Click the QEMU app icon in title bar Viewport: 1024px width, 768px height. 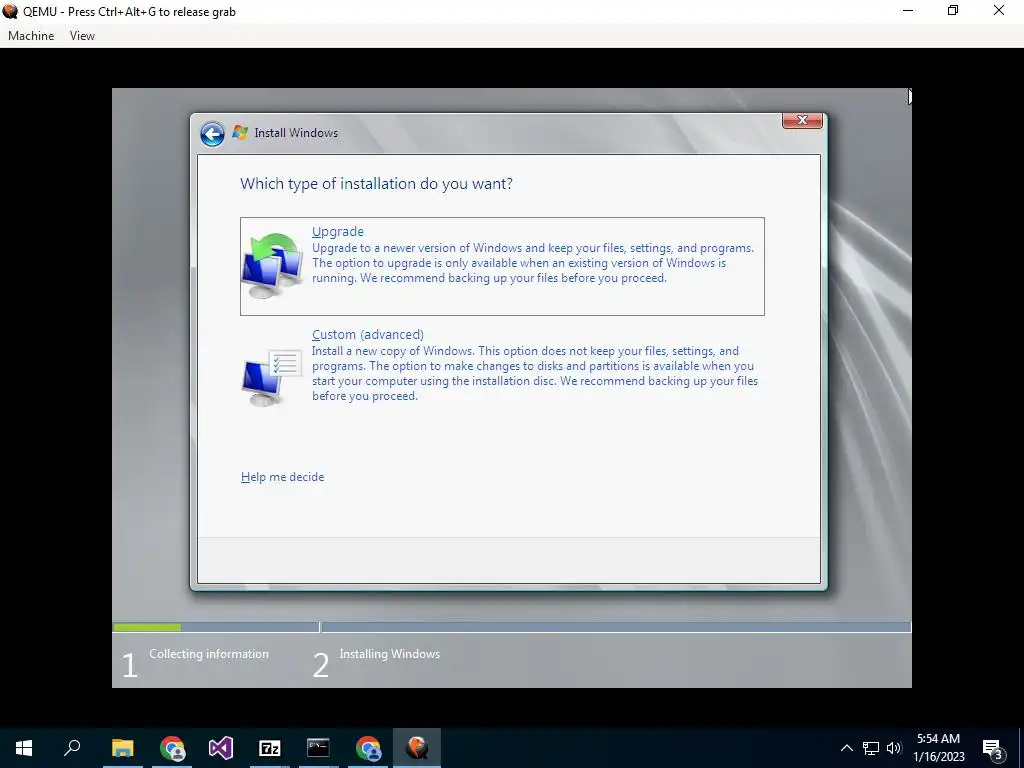[x=10, y=11]
